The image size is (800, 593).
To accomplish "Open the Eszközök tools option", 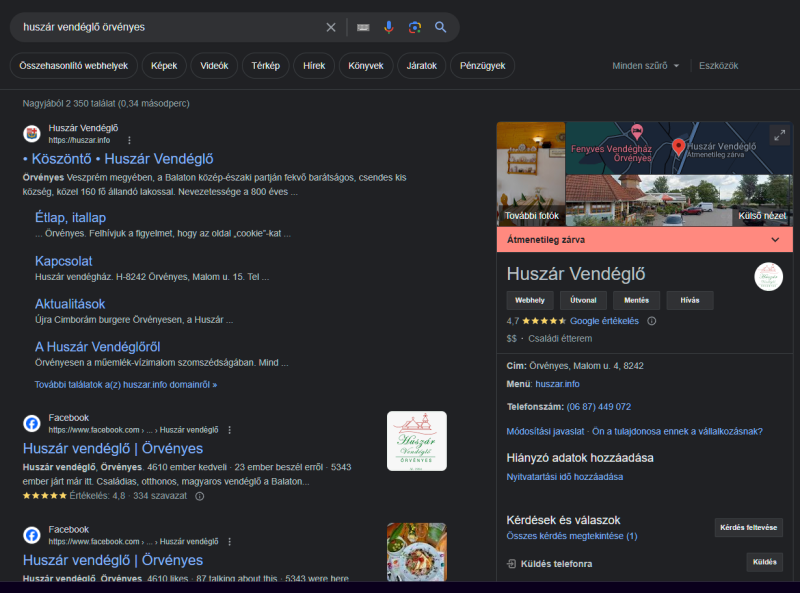I will click(718, 66).
